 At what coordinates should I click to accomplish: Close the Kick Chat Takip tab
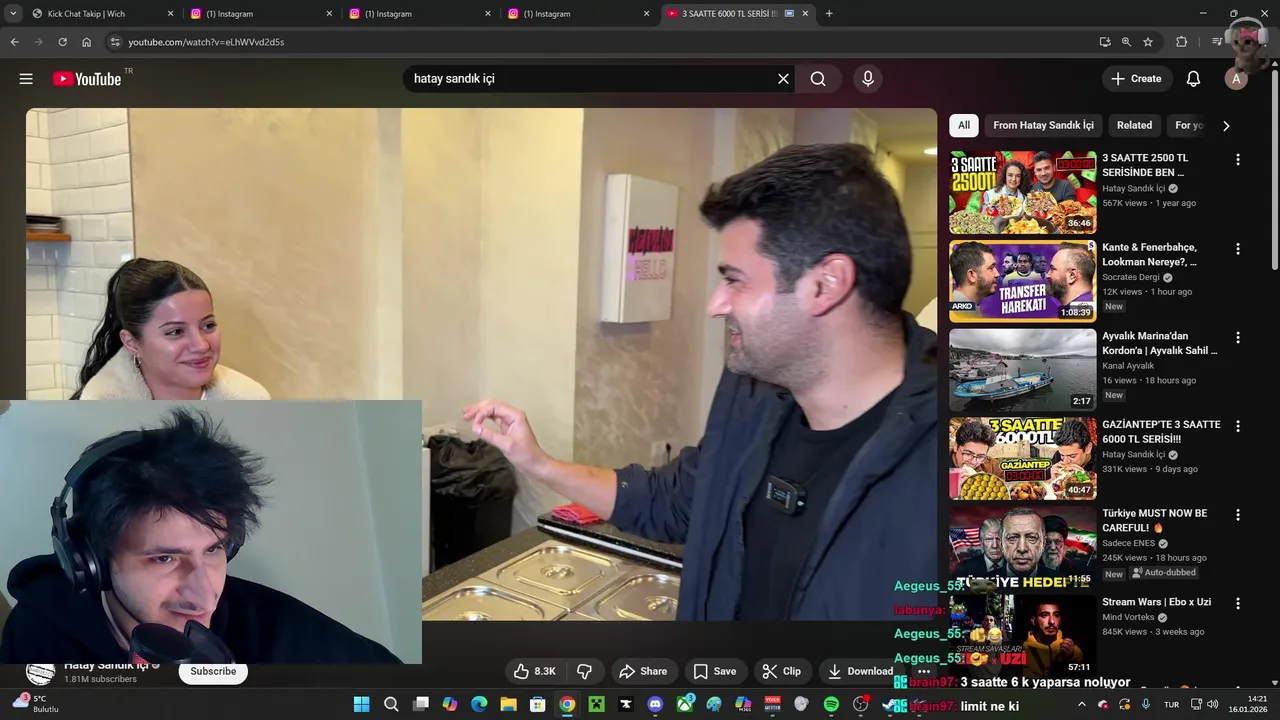pyautogui.click(x=170, y=14)
